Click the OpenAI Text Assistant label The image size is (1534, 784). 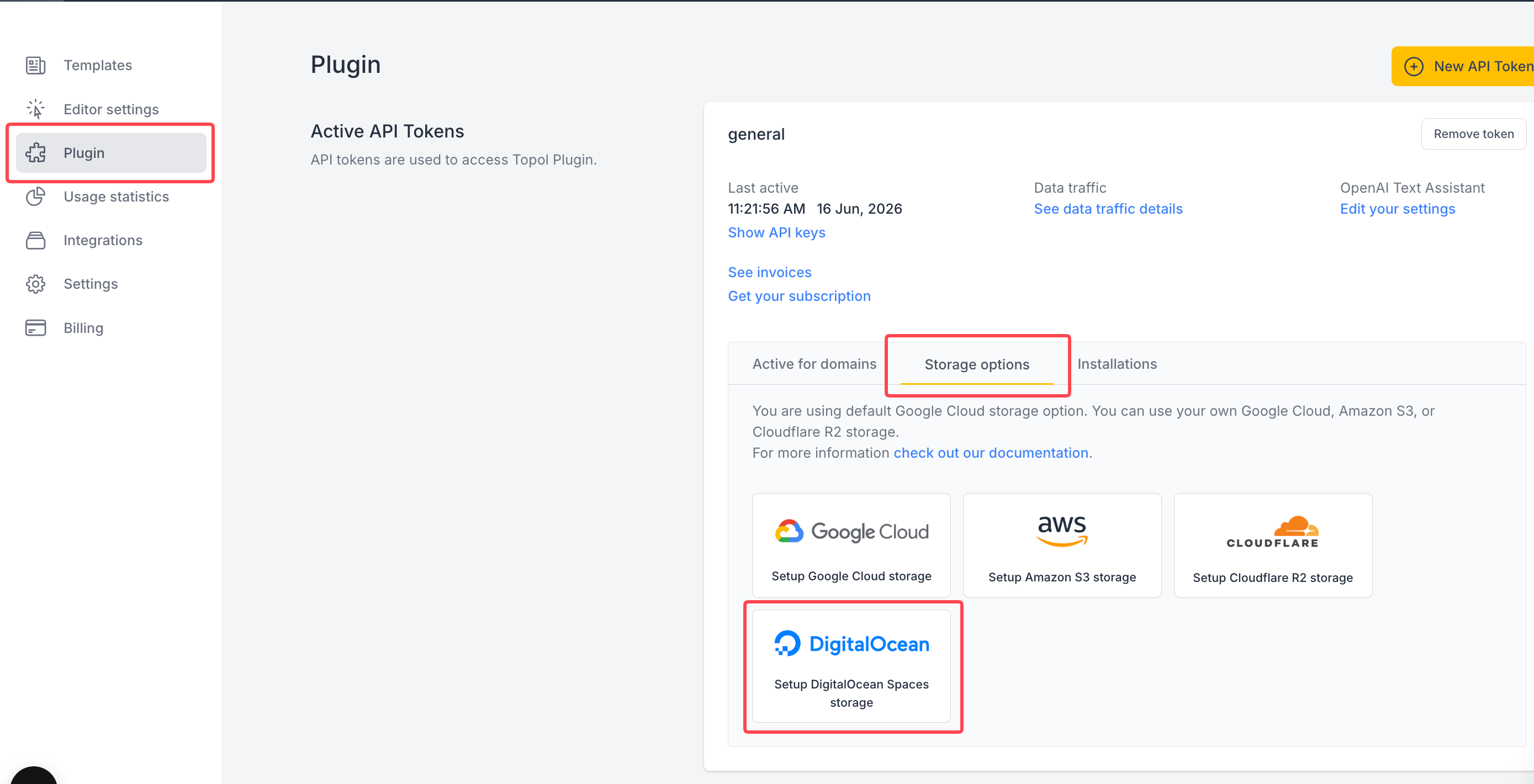[x=1412, y=188]
